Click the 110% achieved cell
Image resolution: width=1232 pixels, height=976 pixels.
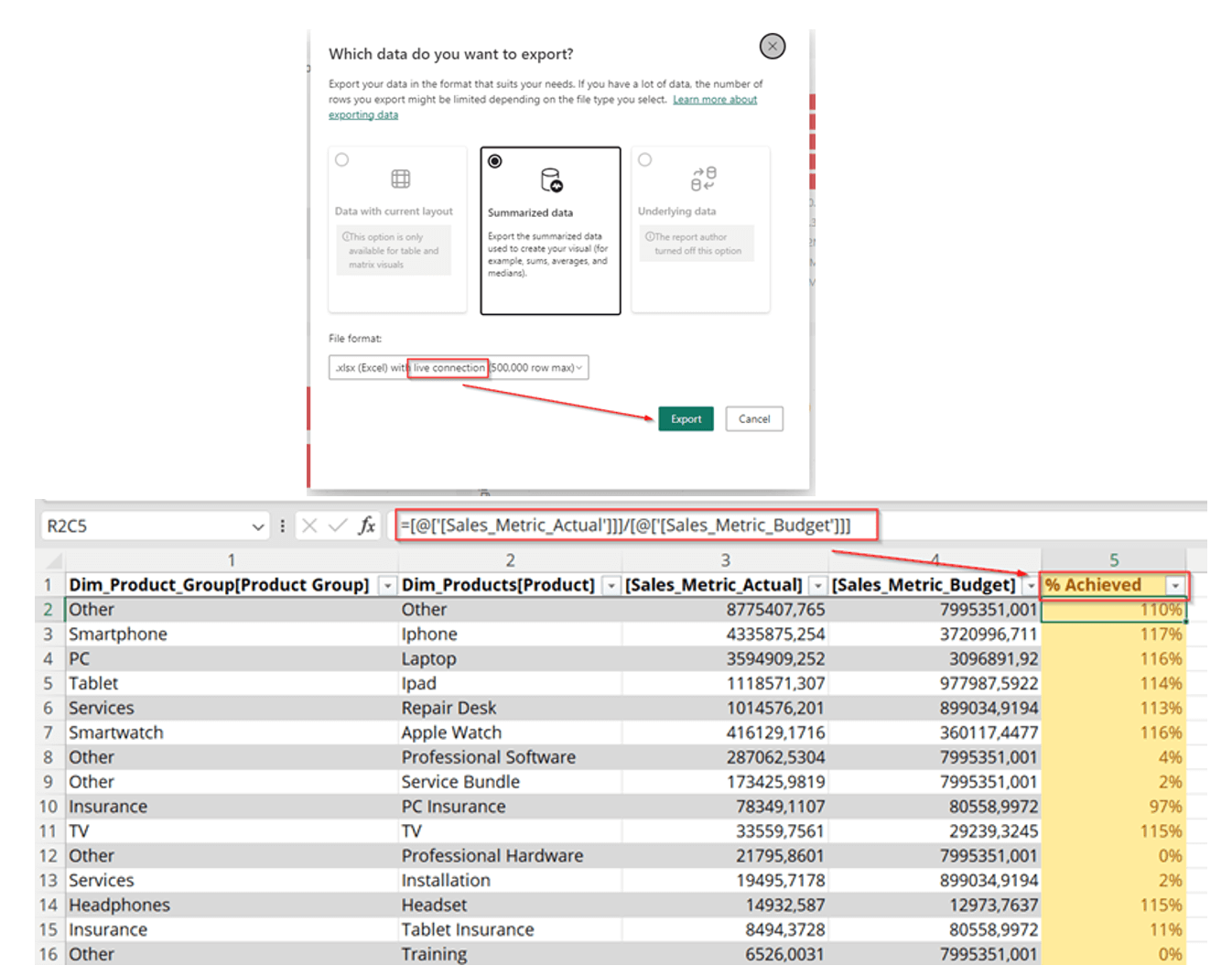tap(1114, 610)
